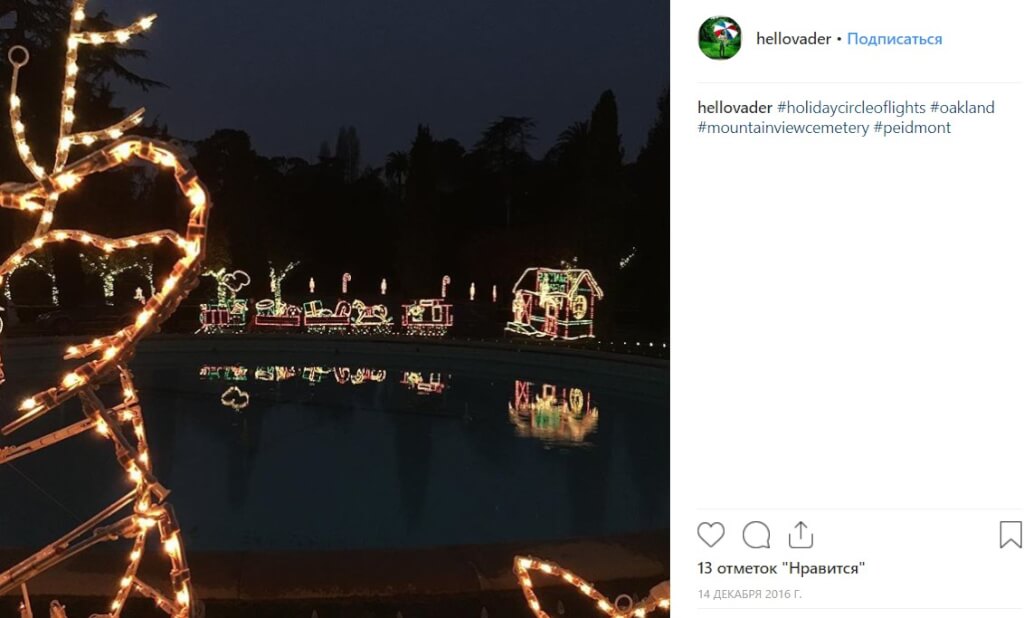The height and width of the screenshot is (618, 1024).
Task: Click the house's reflection in the pond
Action: pos(553,408)
